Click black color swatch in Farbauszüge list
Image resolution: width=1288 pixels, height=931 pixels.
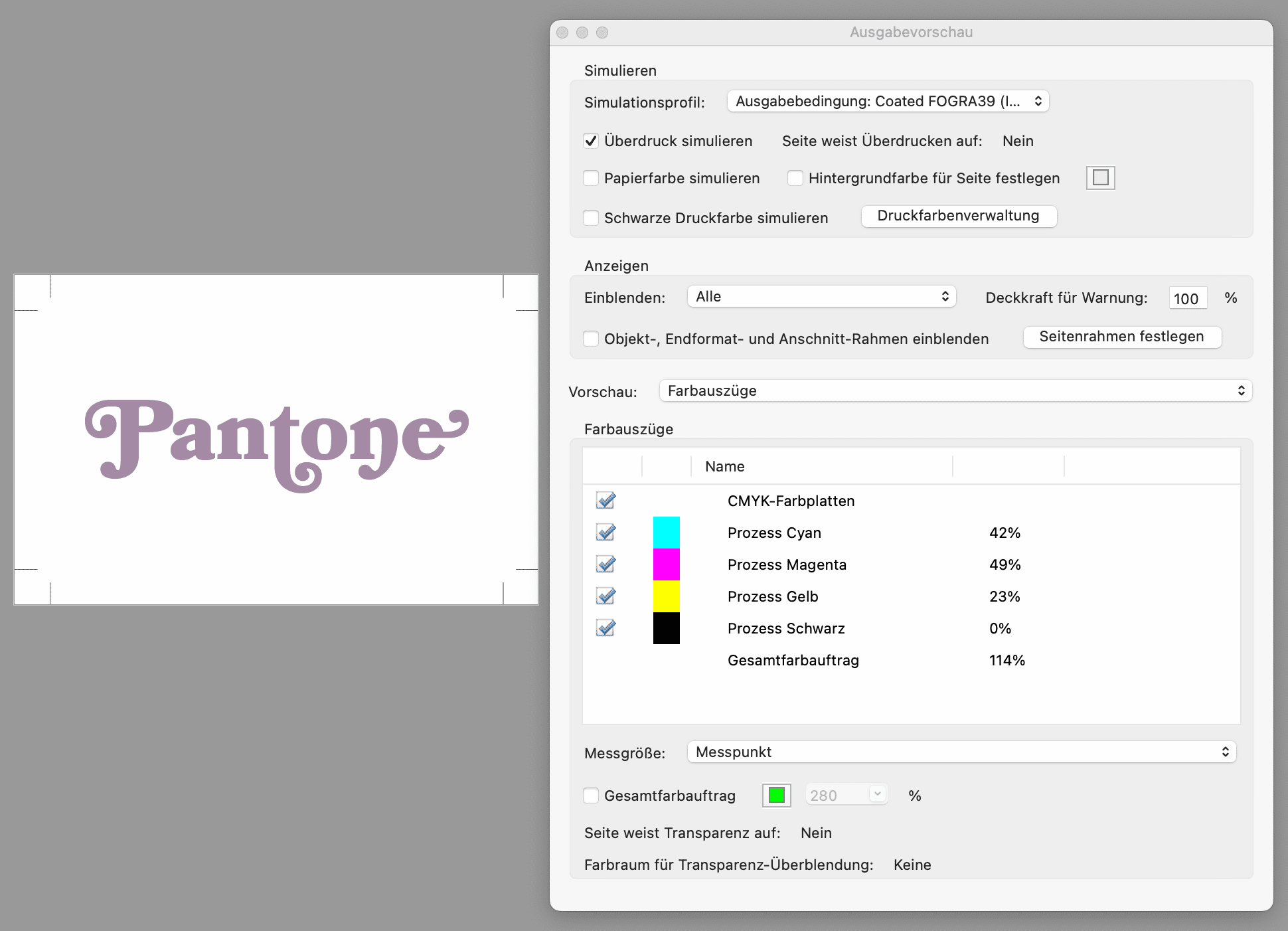point(667,628)
